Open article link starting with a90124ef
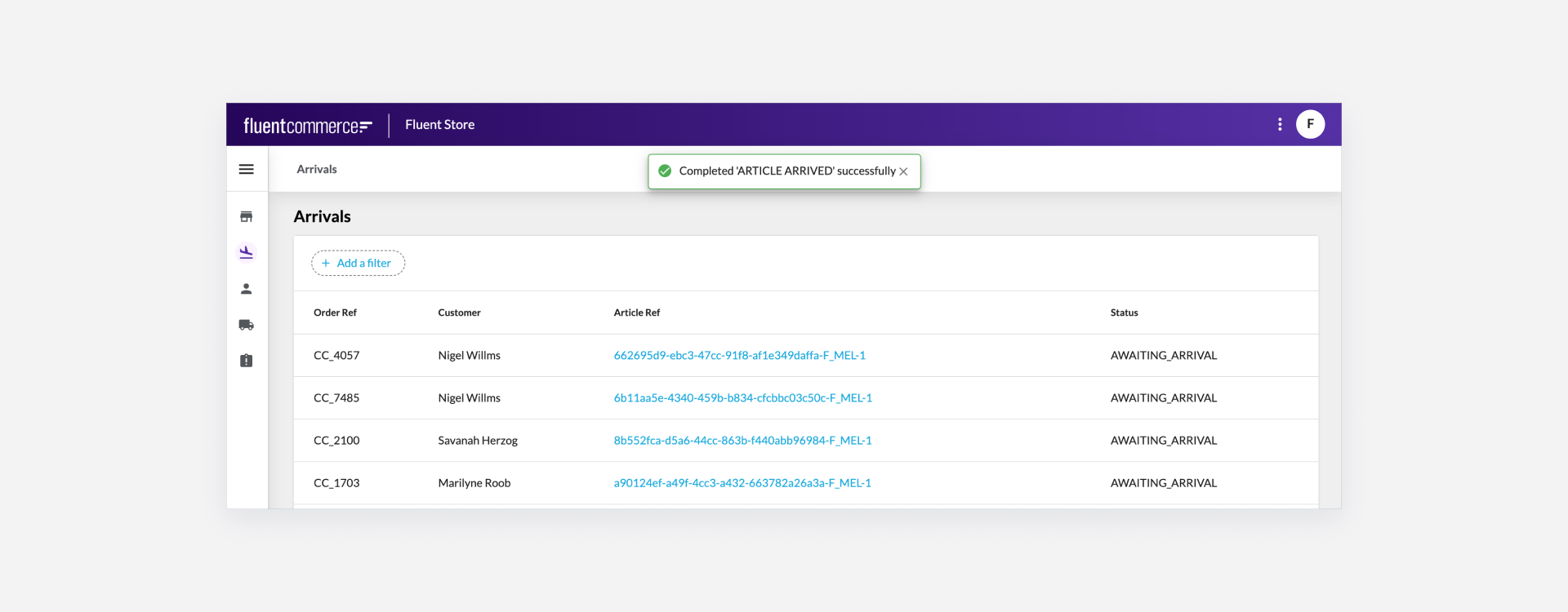Screen dimensions: 1568x612 click(742, 483)
